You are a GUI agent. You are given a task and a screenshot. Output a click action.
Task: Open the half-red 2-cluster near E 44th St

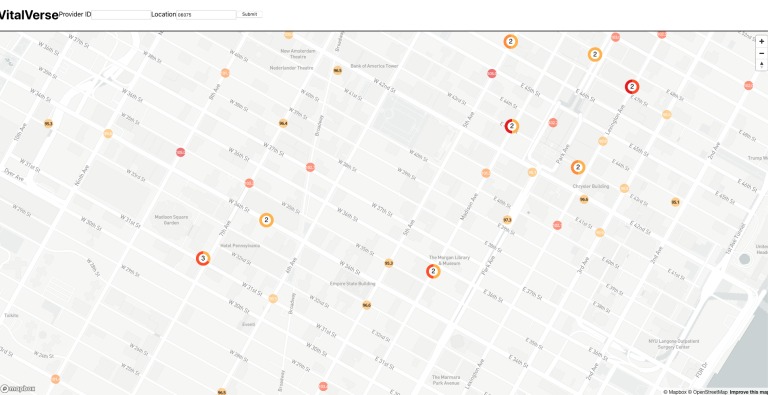[x=511, y=126]
